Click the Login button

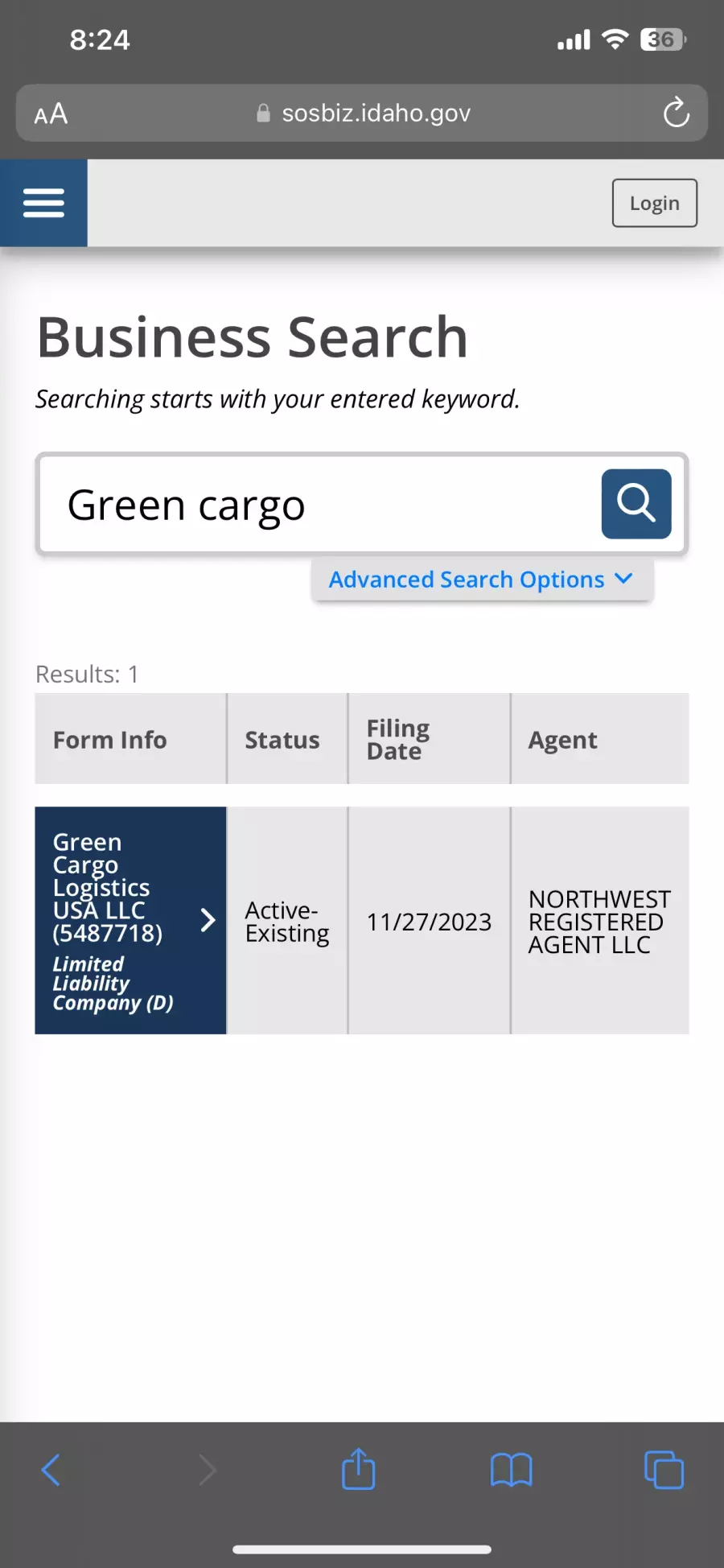[x=655, y=203]
